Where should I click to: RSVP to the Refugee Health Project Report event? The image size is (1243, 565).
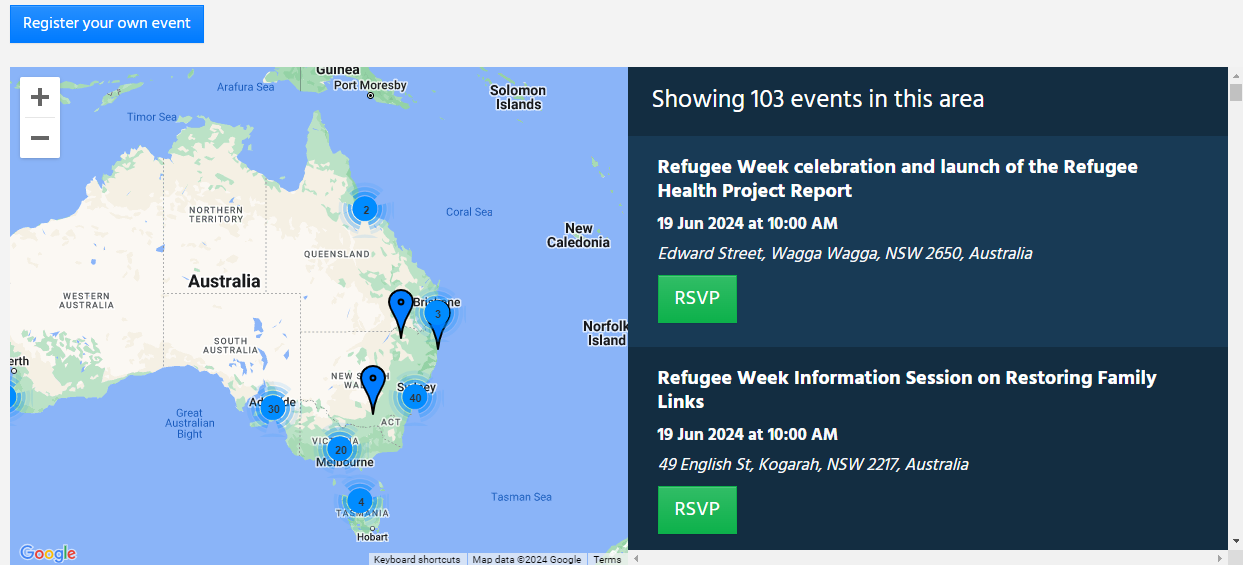click(697, 299)
